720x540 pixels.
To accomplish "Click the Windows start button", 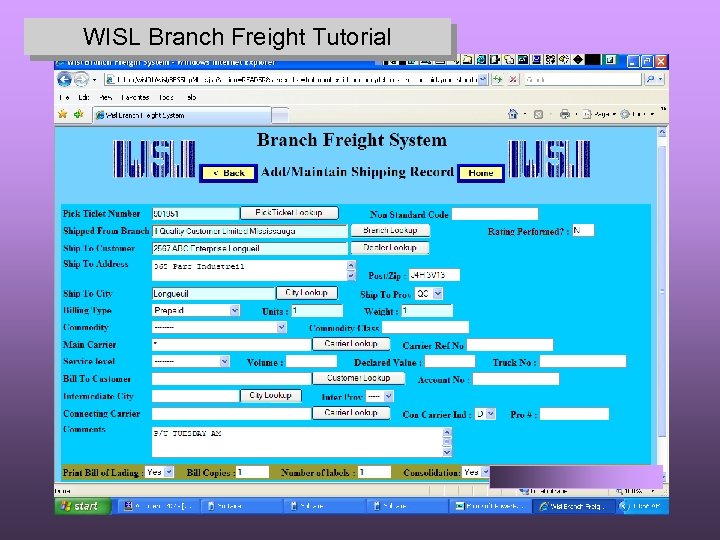I will (83, 506).
